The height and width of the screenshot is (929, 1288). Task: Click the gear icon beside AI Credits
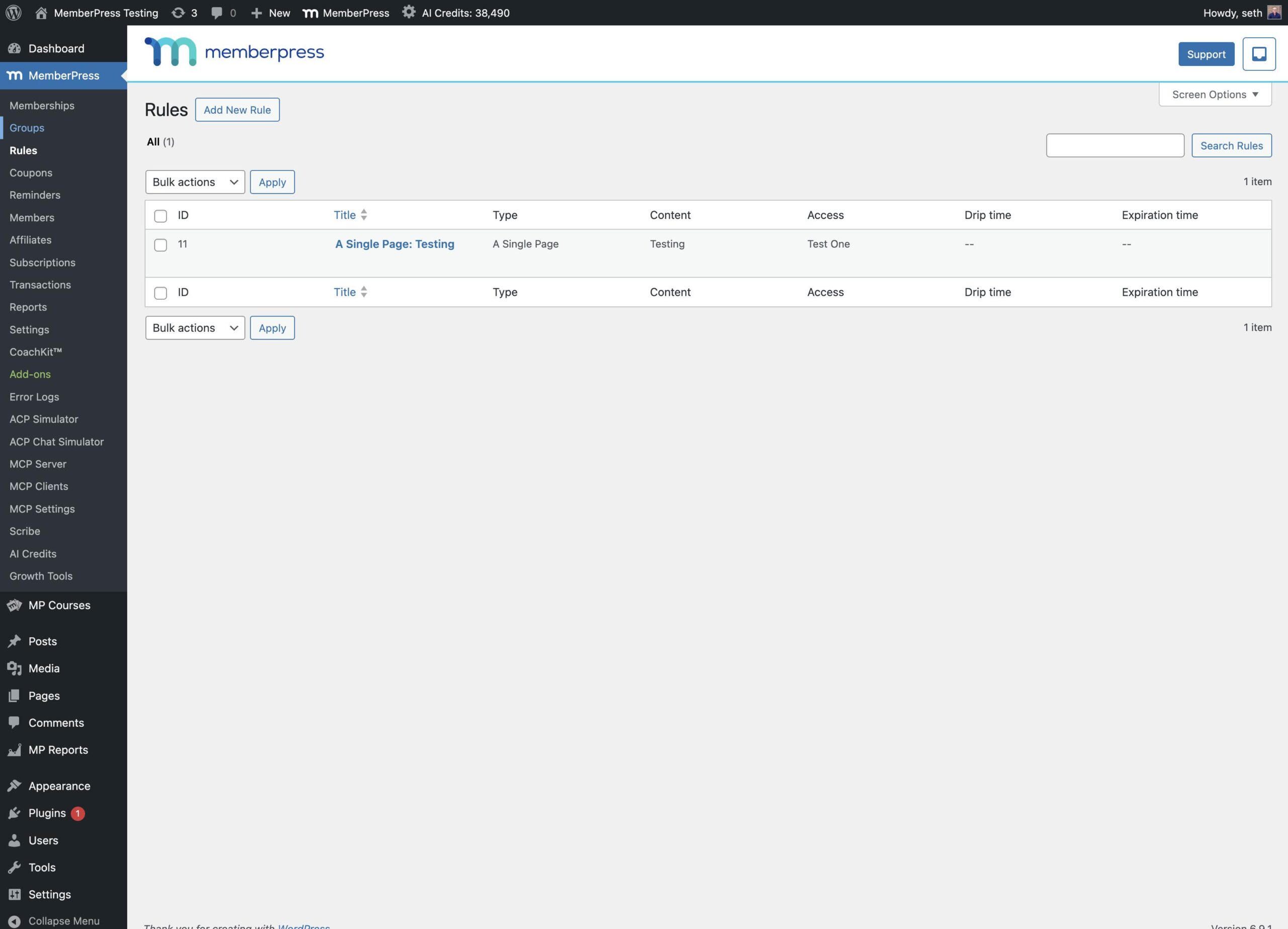point(409,12)
